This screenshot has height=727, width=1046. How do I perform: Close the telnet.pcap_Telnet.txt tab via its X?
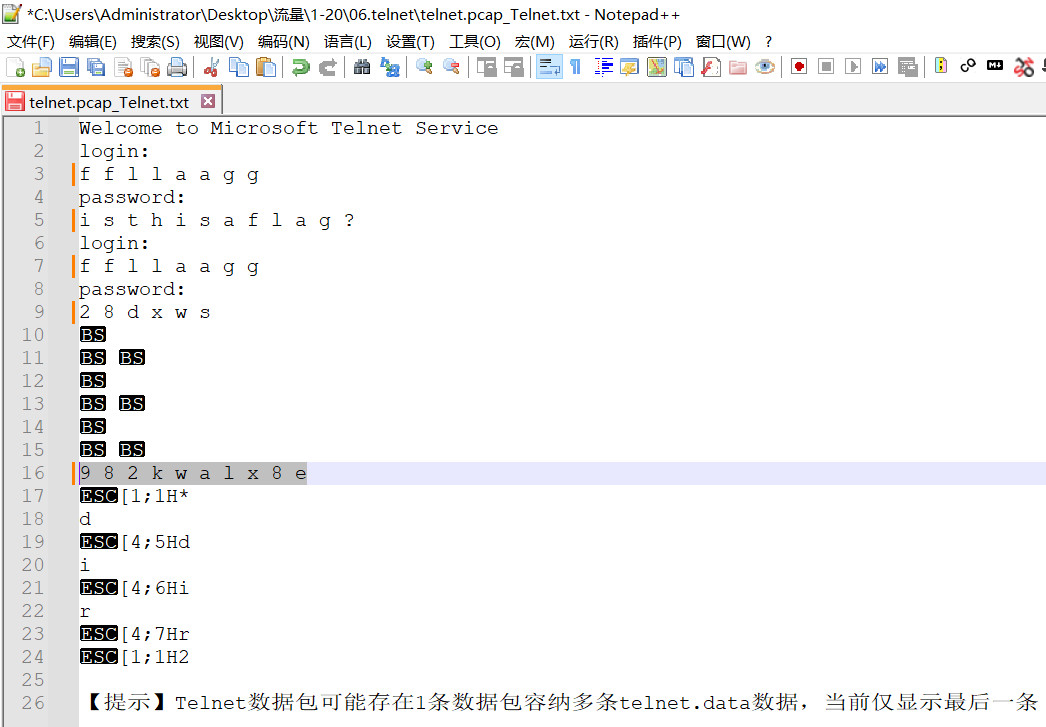click(x=208, y=101)
